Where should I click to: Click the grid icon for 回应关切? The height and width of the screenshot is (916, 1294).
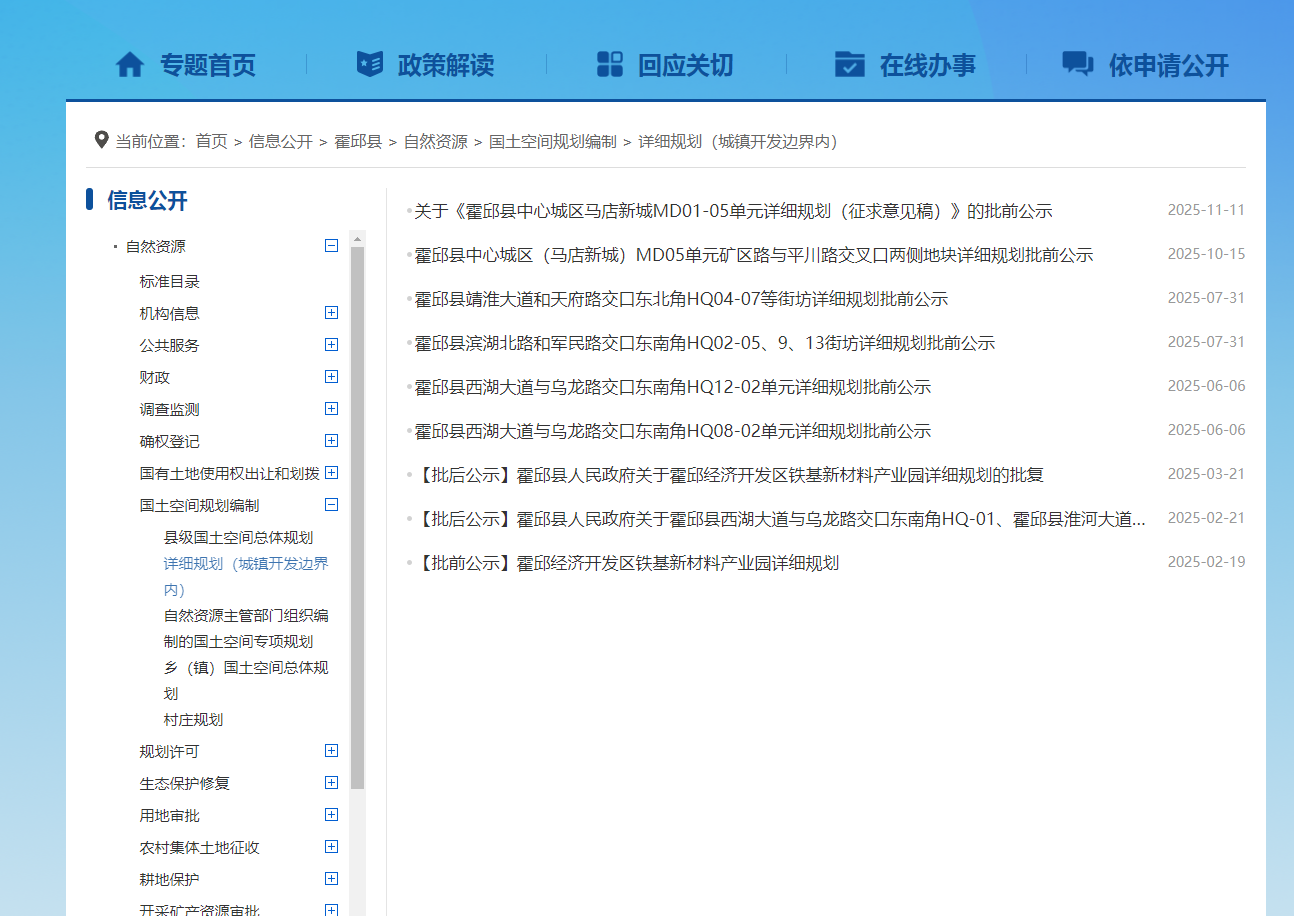(610, 64)
